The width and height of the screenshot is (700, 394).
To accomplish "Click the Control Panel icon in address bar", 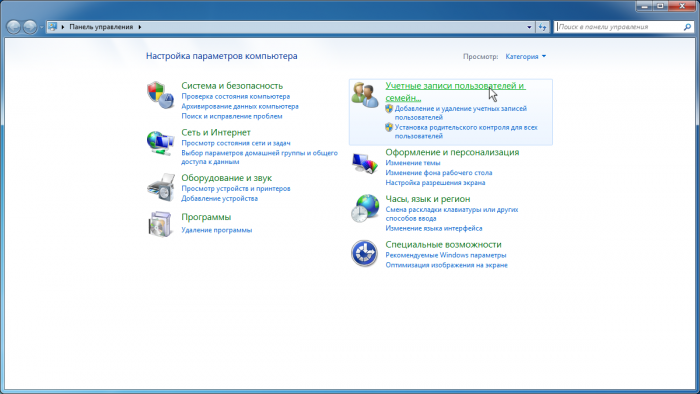I will click(x=53, y=27).
